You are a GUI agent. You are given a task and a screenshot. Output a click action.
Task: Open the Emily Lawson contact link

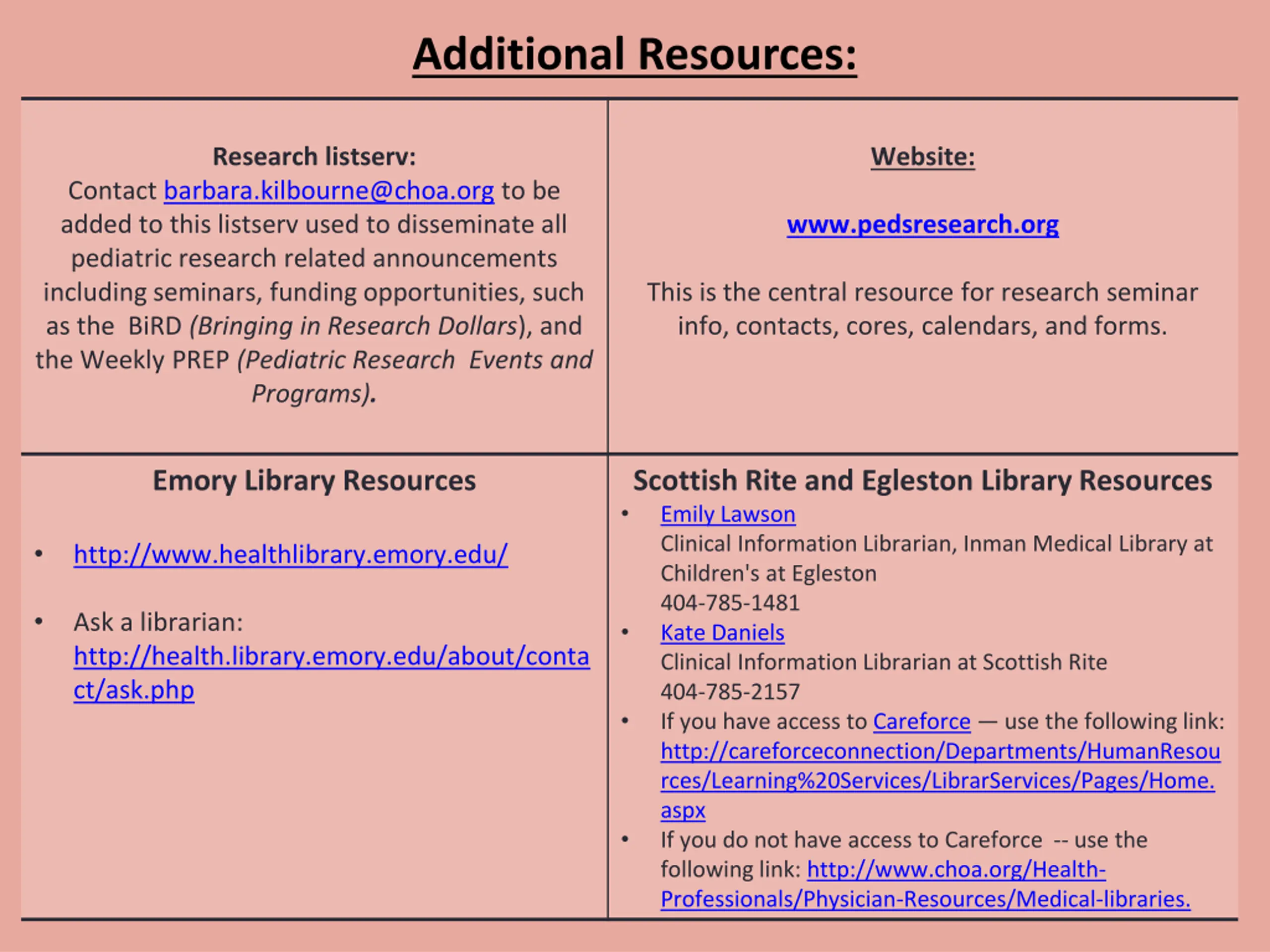[727, 514]
